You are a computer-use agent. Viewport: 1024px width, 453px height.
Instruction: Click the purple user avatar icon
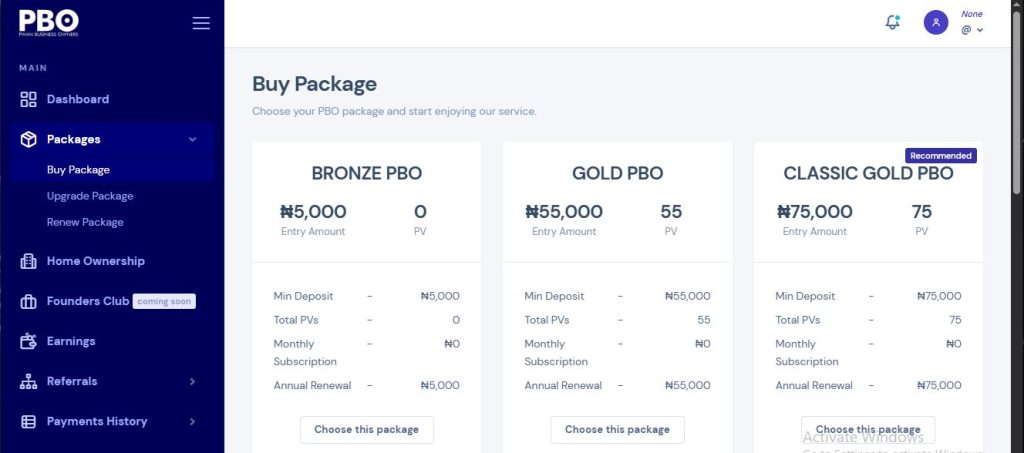tap(936, 23)
